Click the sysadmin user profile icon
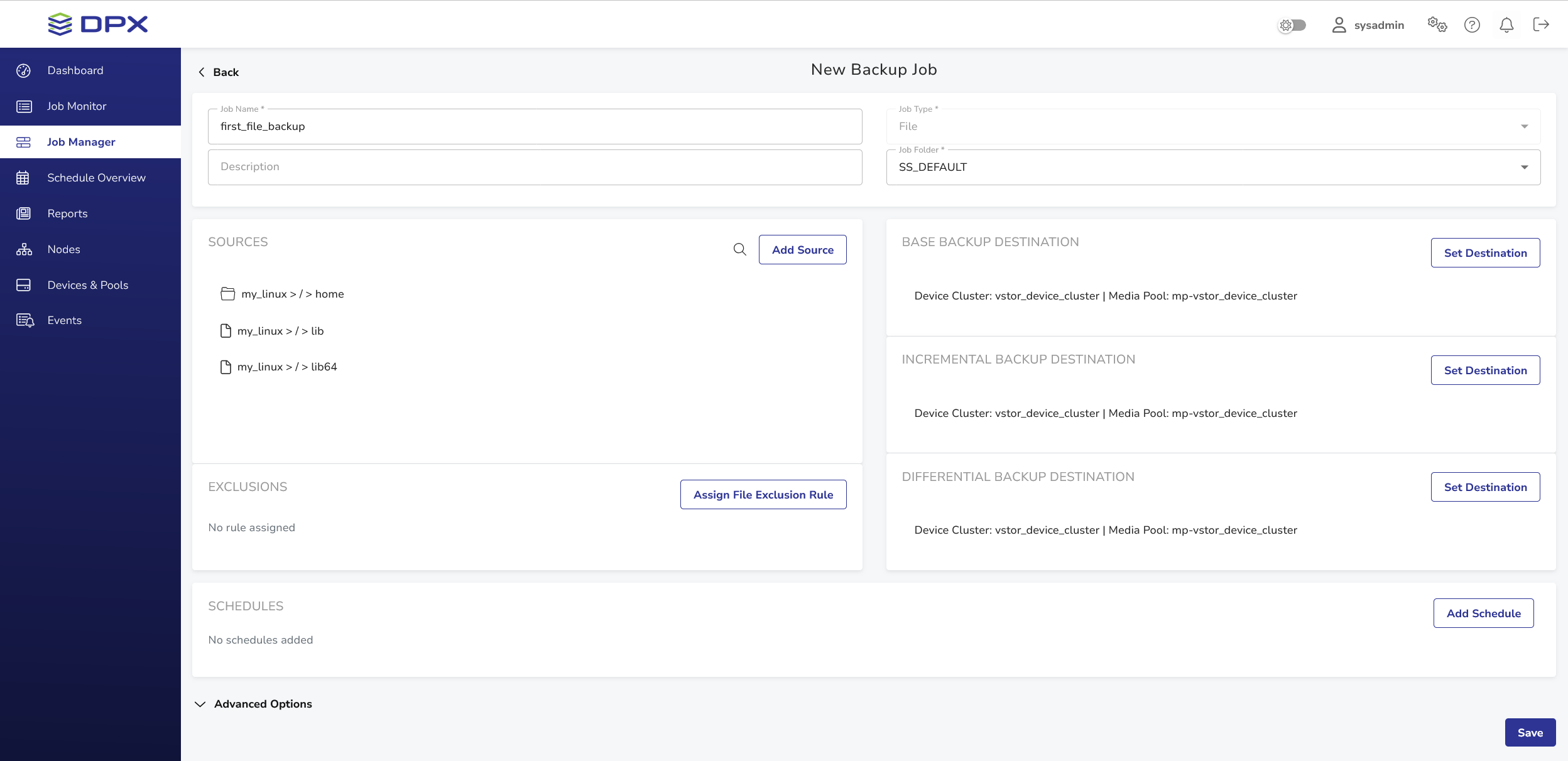 coord(1339,25)
